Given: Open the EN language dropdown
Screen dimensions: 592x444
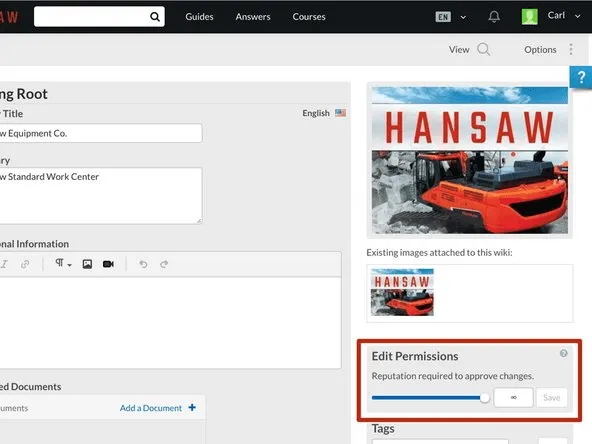Looking at the screenshot, I should [x=451, y=17].
